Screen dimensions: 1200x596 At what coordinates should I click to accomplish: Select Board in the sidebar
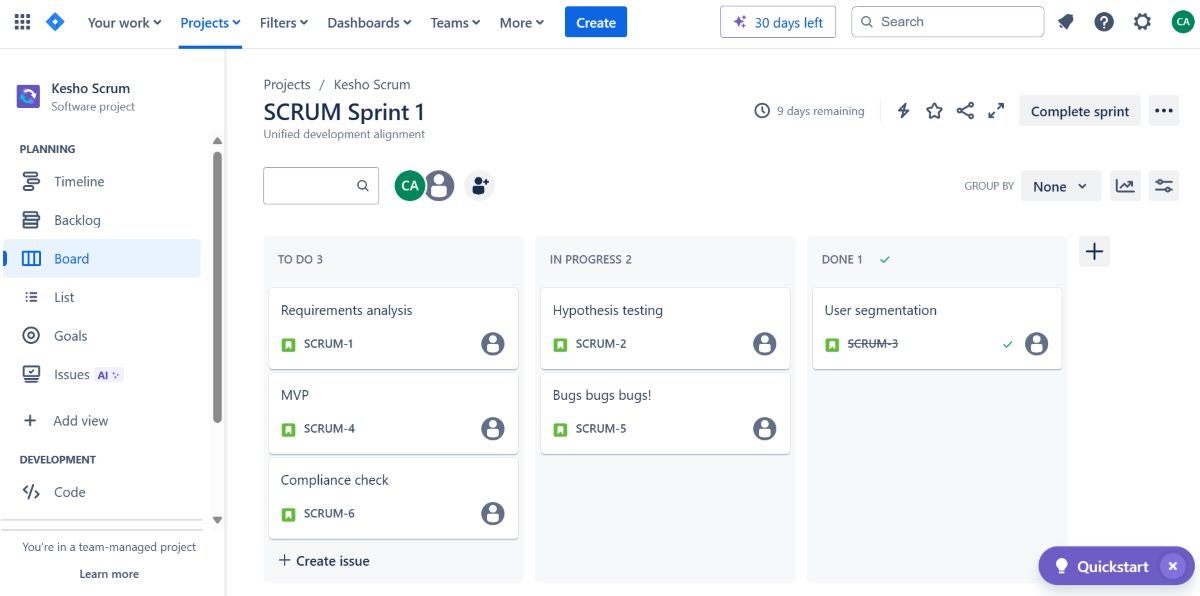point(102,259)
